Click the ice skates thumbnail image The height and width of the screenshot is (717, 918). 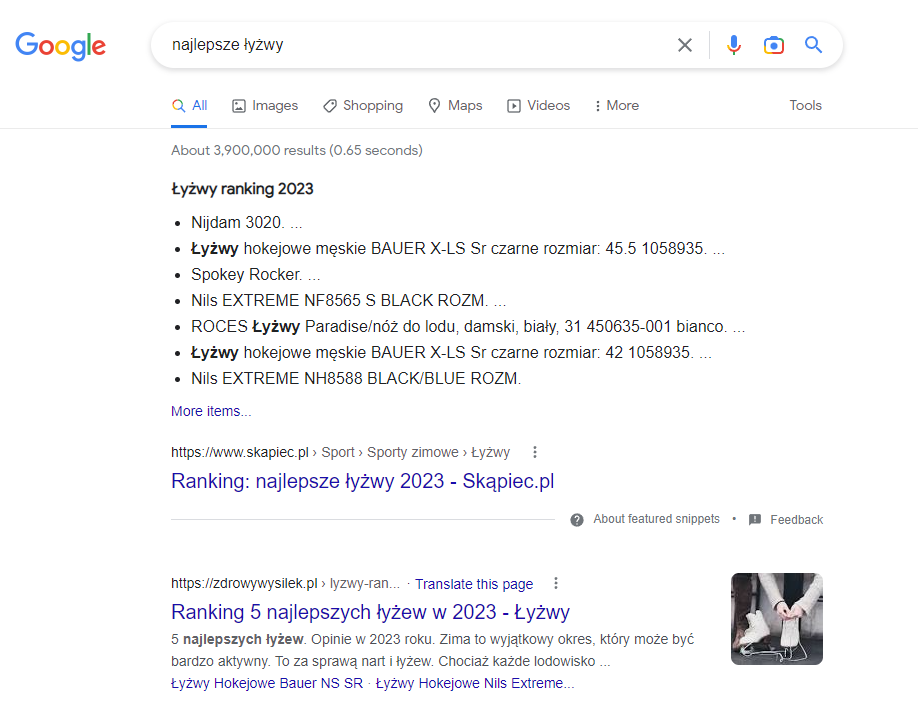pyautogui.click(x=776, y=619)
